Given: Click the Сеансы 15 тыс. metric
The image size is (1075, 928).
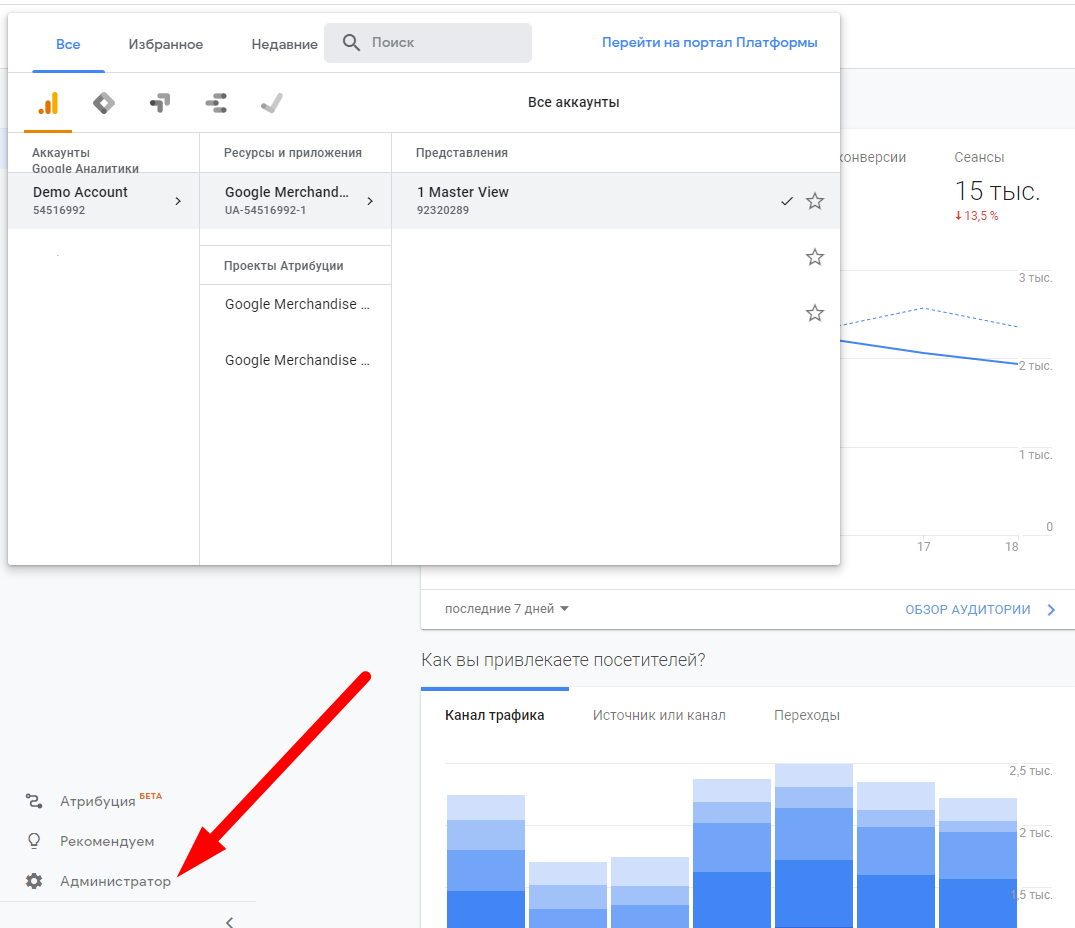Looking at the screenshot, I should (x=997, y=185).
